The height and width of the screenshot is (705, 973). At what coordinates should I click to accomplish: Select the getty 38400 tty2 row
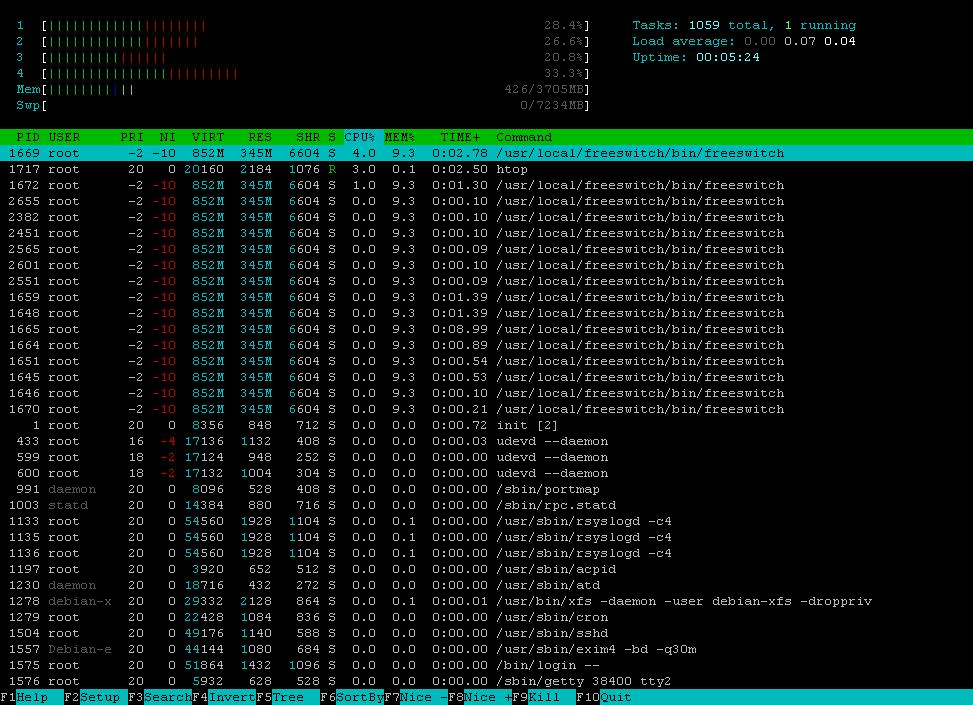point(486,681)
